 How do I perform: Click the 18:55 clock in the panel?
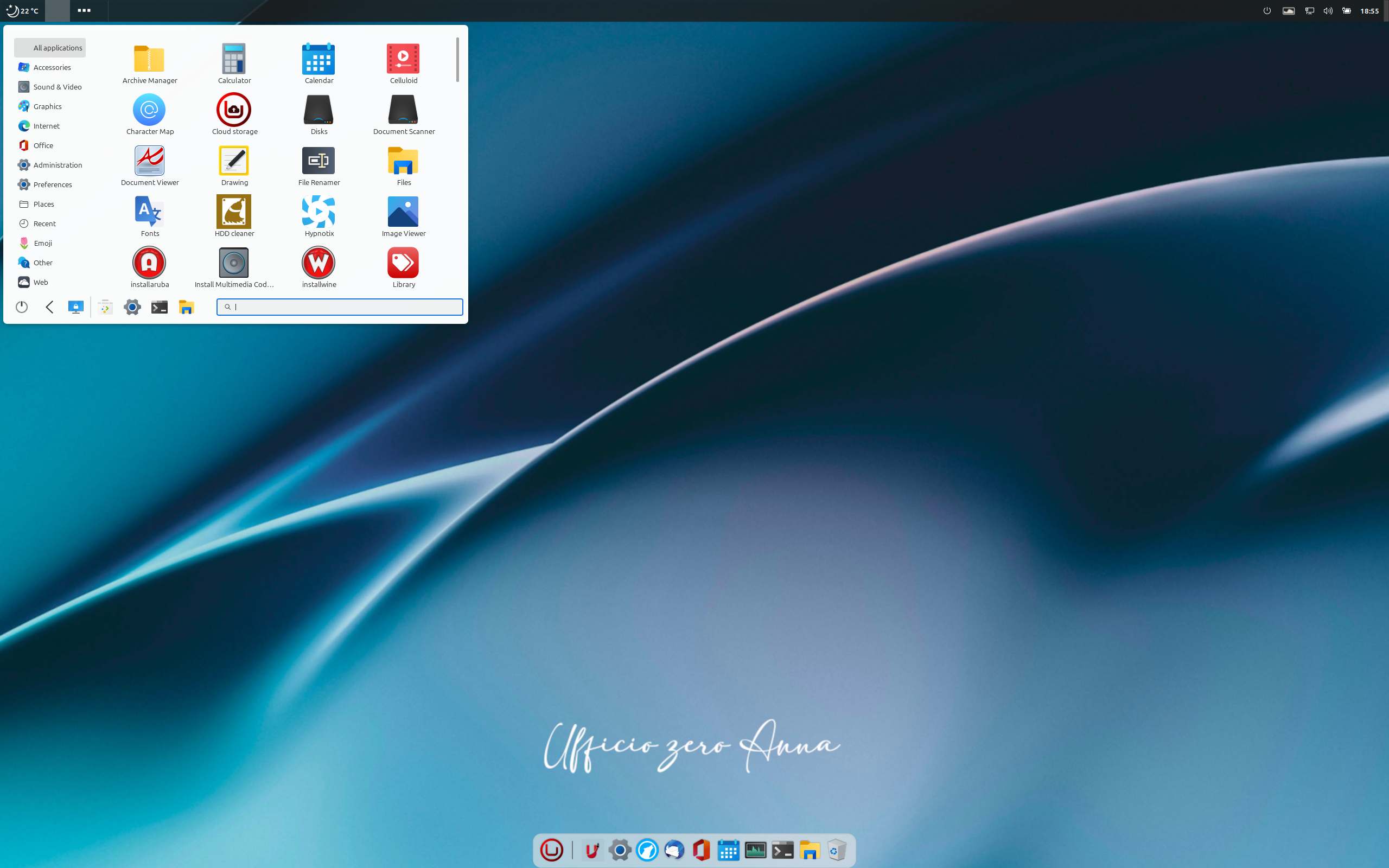(x=1369, y=11)
